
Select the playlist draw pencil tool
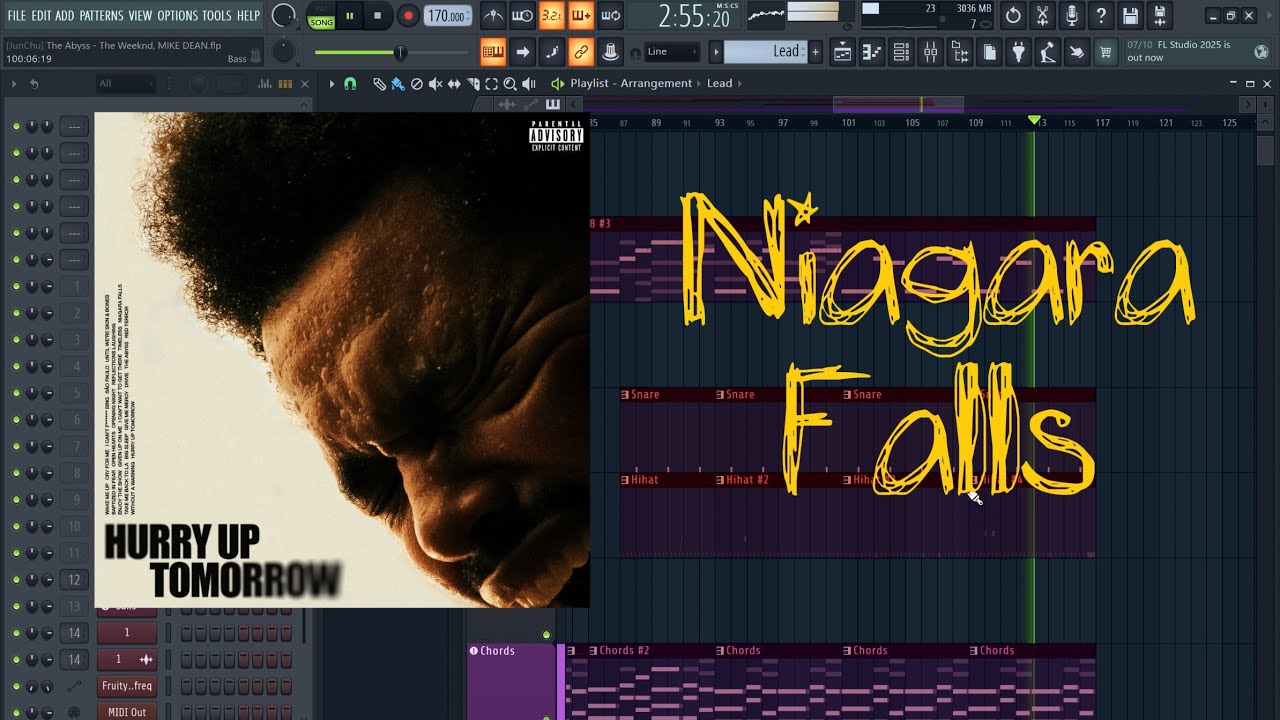(x=380, y=84)
